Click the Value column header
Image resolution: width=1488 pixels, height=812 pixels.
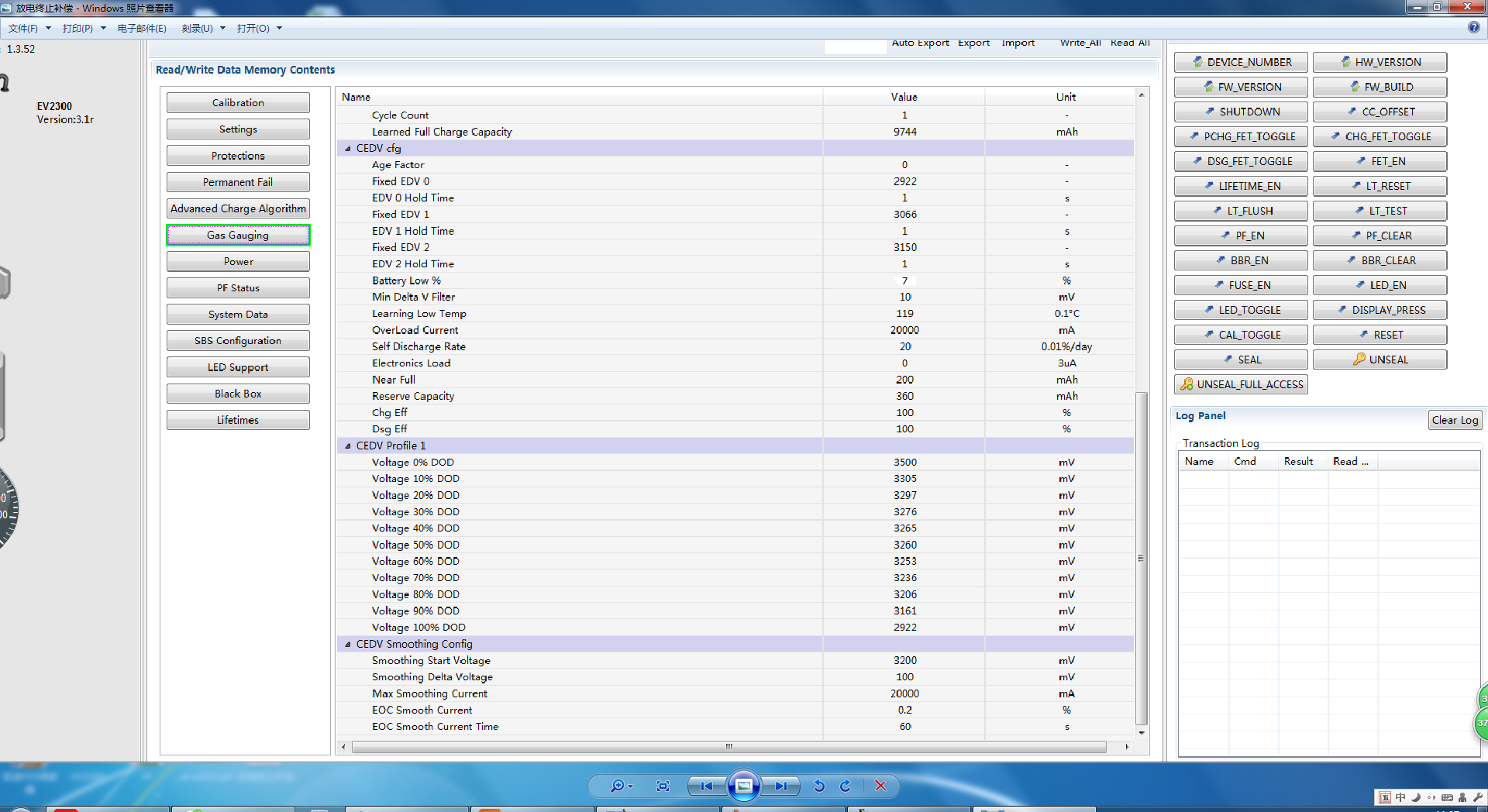tap(904, 97)
